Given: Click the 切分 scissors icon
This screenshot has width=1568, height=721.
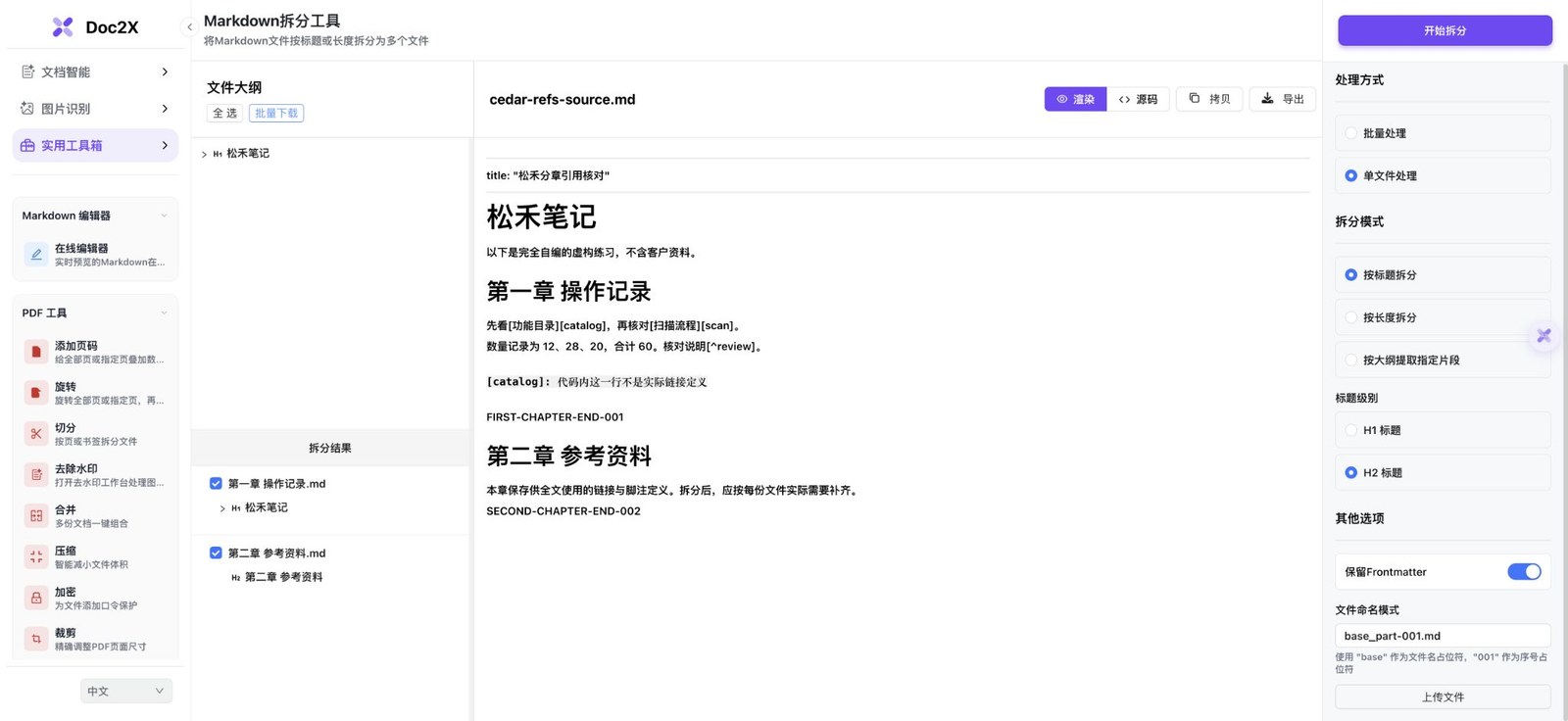Looking at the screenshot, I should pos(36,434).
